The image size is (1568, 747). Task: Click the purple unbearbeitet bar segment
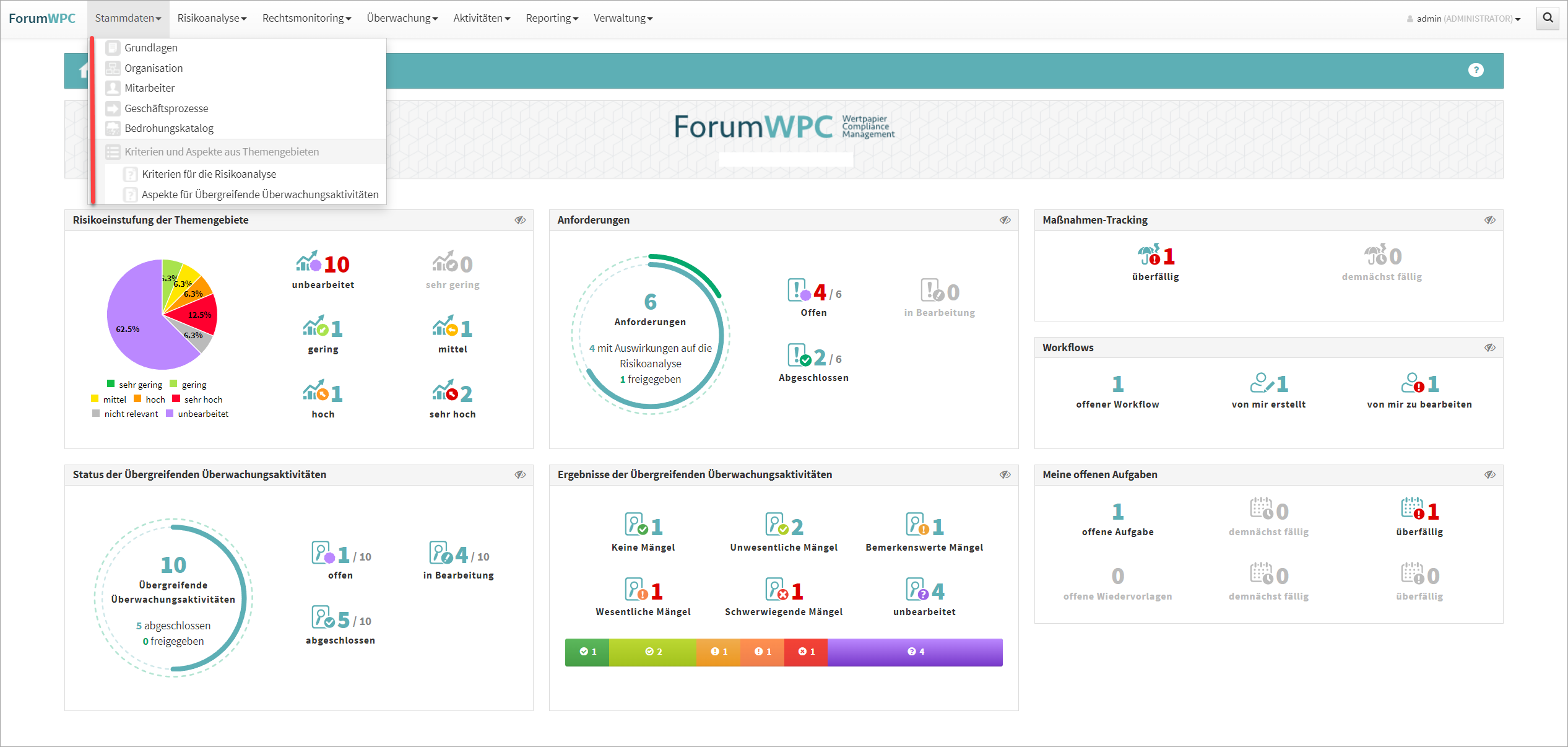click(915, 652)
